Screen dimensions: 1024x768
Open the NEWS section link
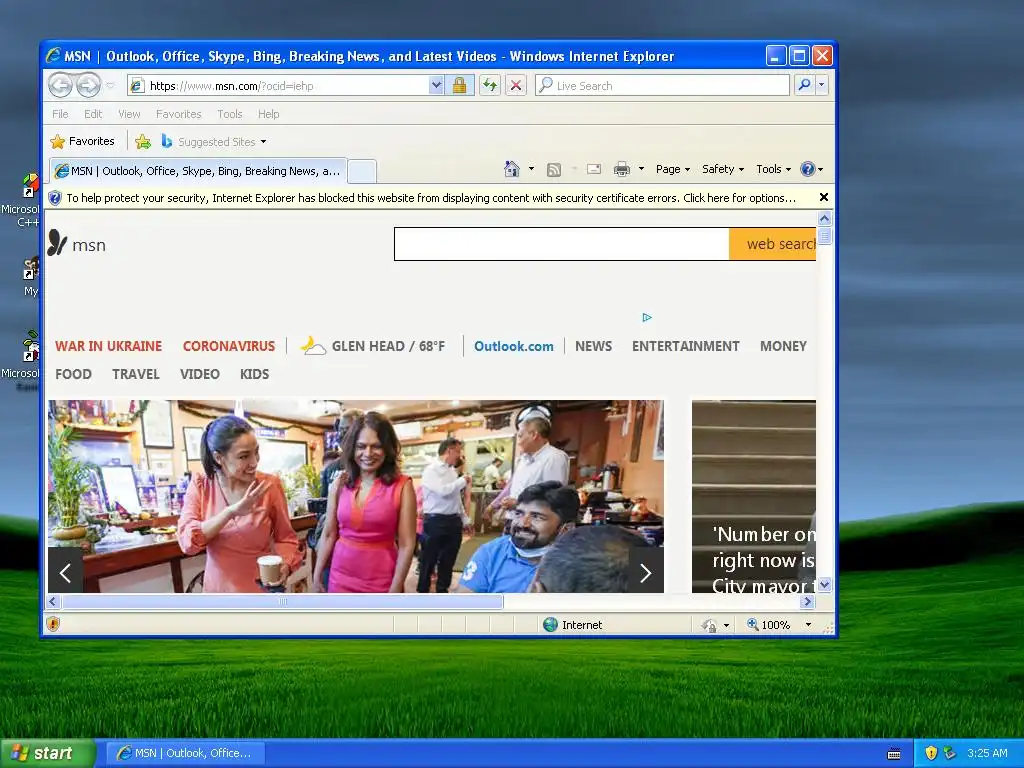pyautogui.click(x=594, y=346)
